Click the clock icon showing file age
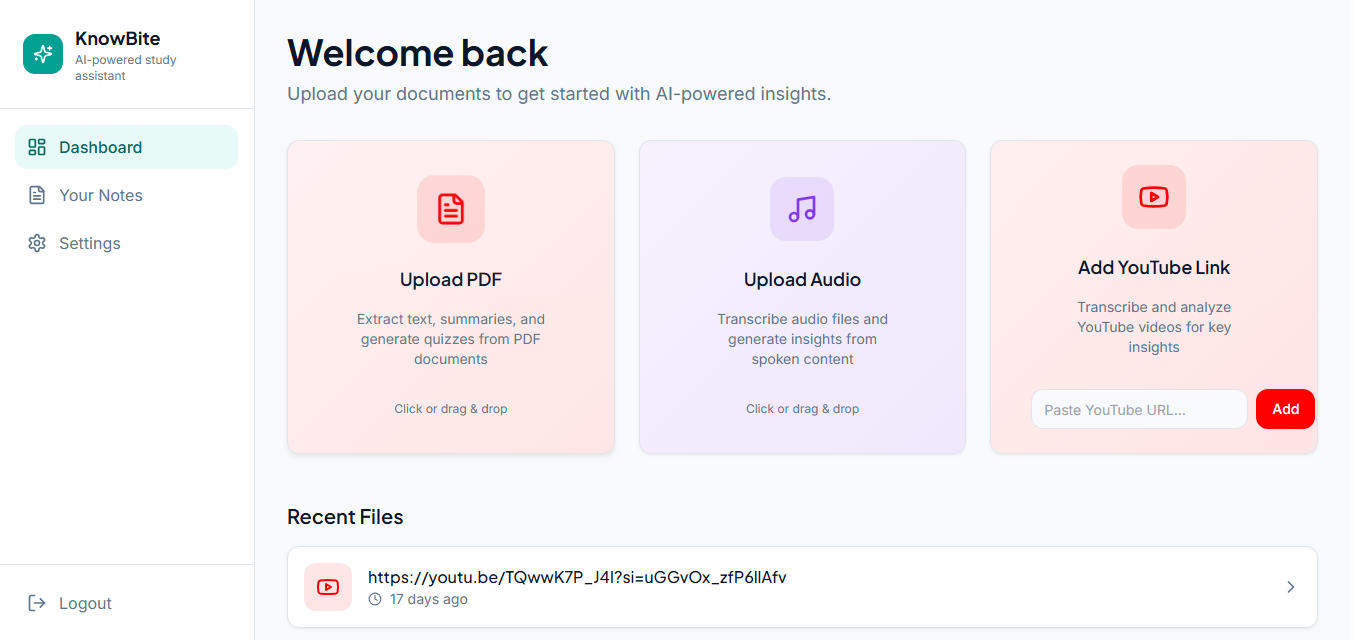Viewport: 1353px width, 640px height. tap(374, 599)
